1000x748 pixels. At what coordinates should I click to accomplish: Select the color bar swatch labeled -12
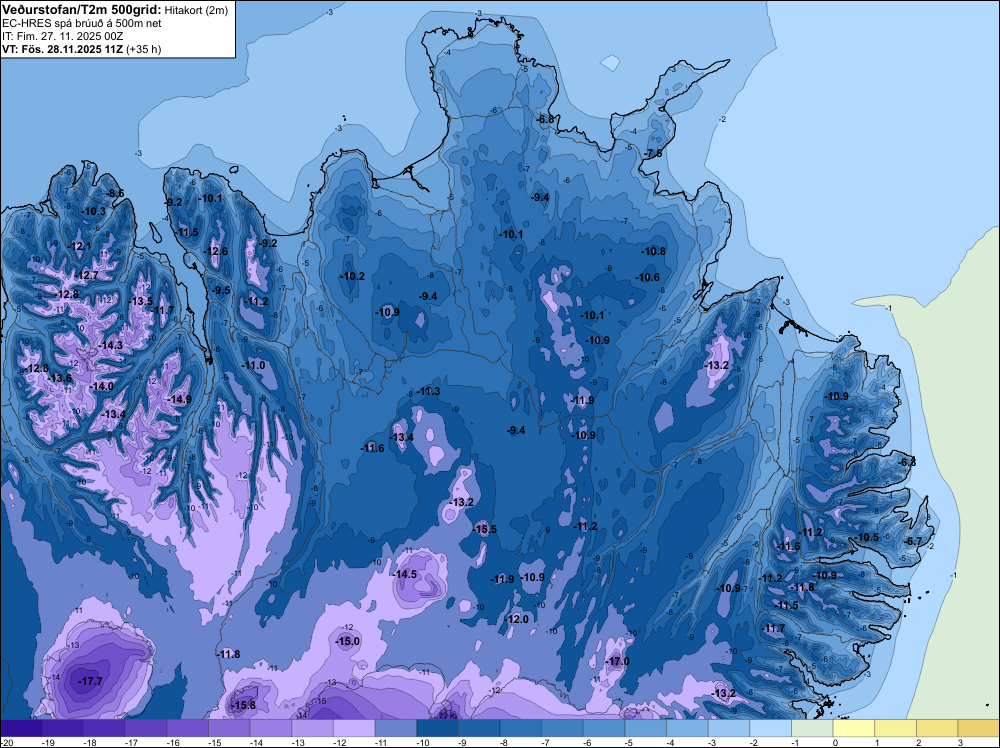click(354, 728)
